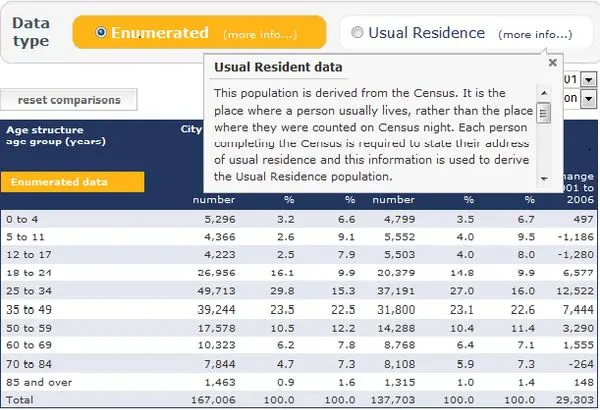Click the Enumerated data orange label
Screen dimensions: 600x410
click(x=73, y=182)
